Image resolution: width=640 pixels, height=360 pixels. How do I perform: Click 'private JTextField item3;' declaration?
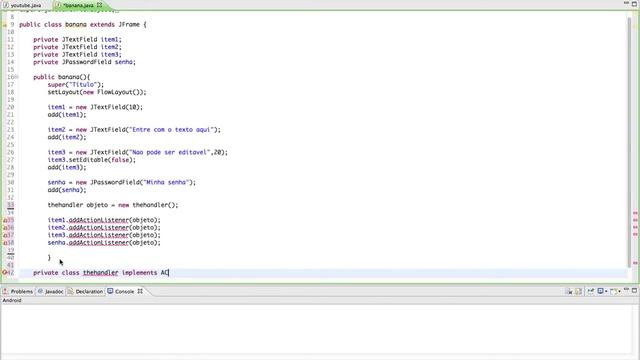78,55
